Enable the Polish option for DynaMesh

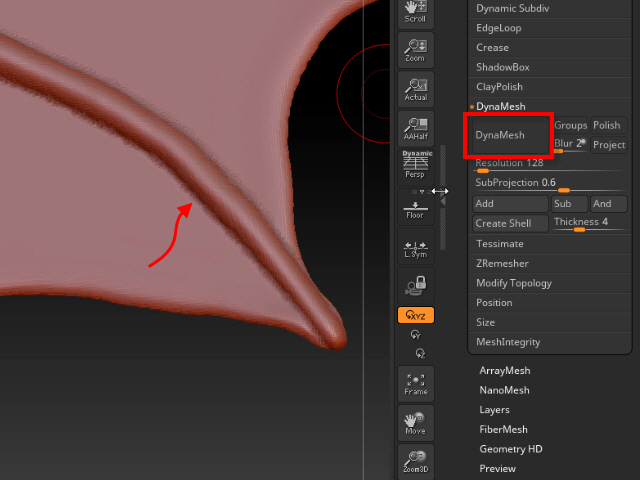coord(607,125)
